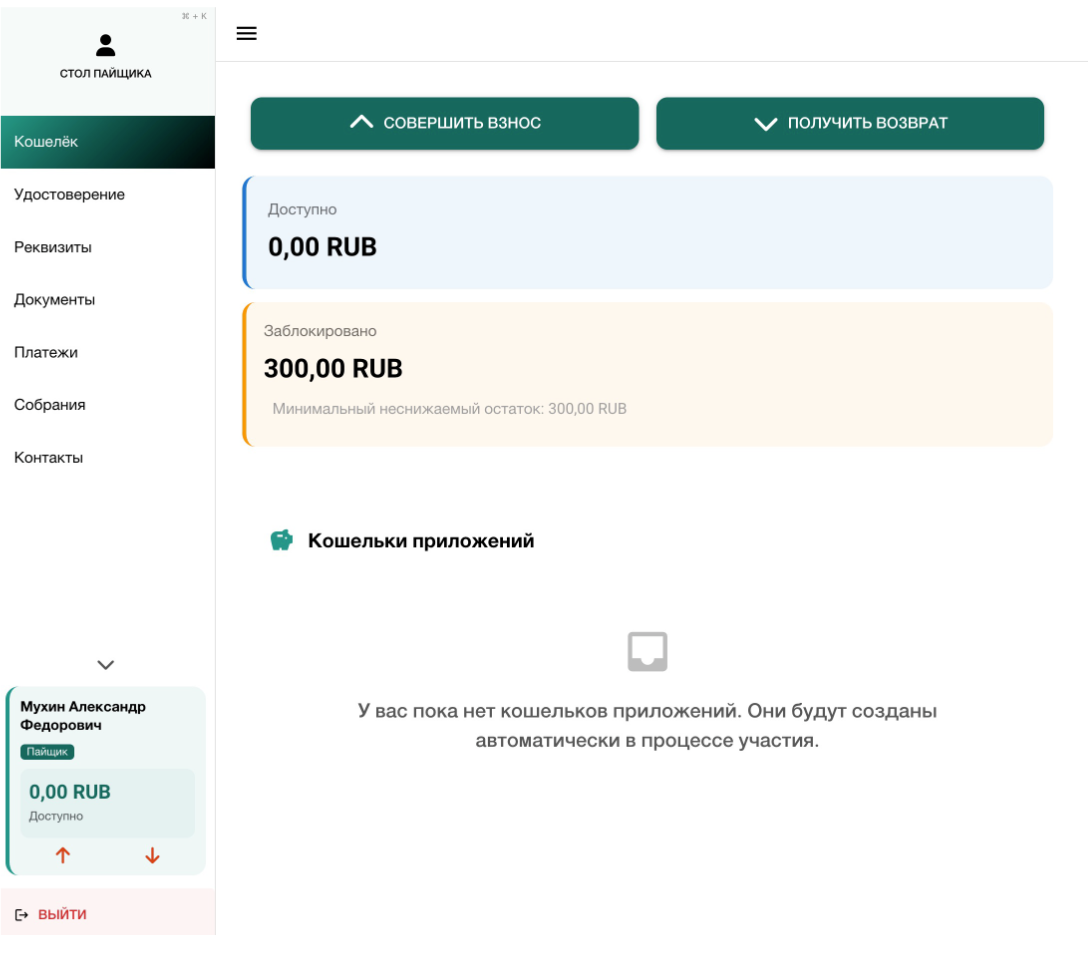
Task: Click the user avatar above СТОЛ ПАЙЩИКА
Action: tap(106, 45)
